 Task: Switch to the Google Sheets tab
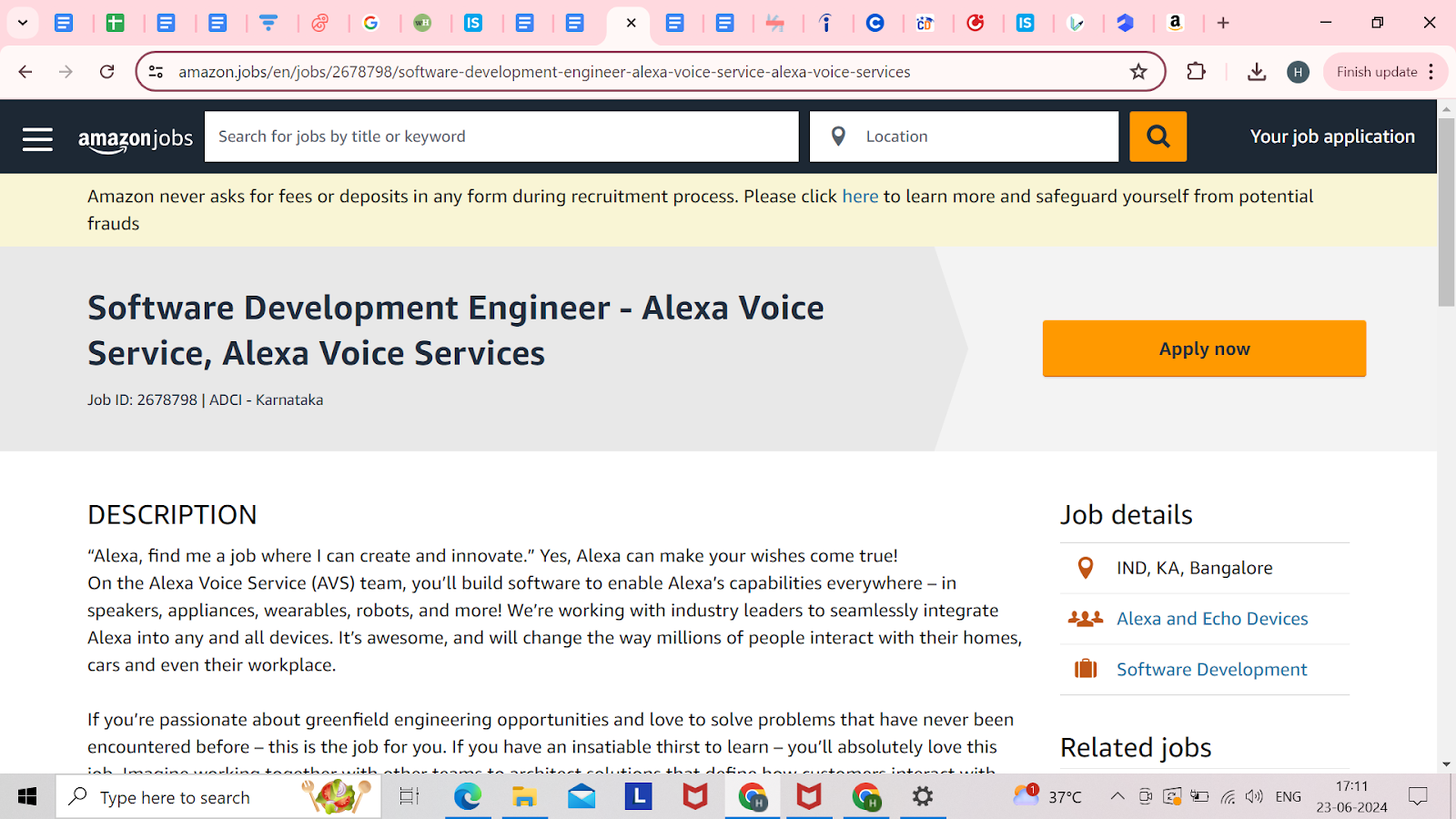tap(115, 23)
